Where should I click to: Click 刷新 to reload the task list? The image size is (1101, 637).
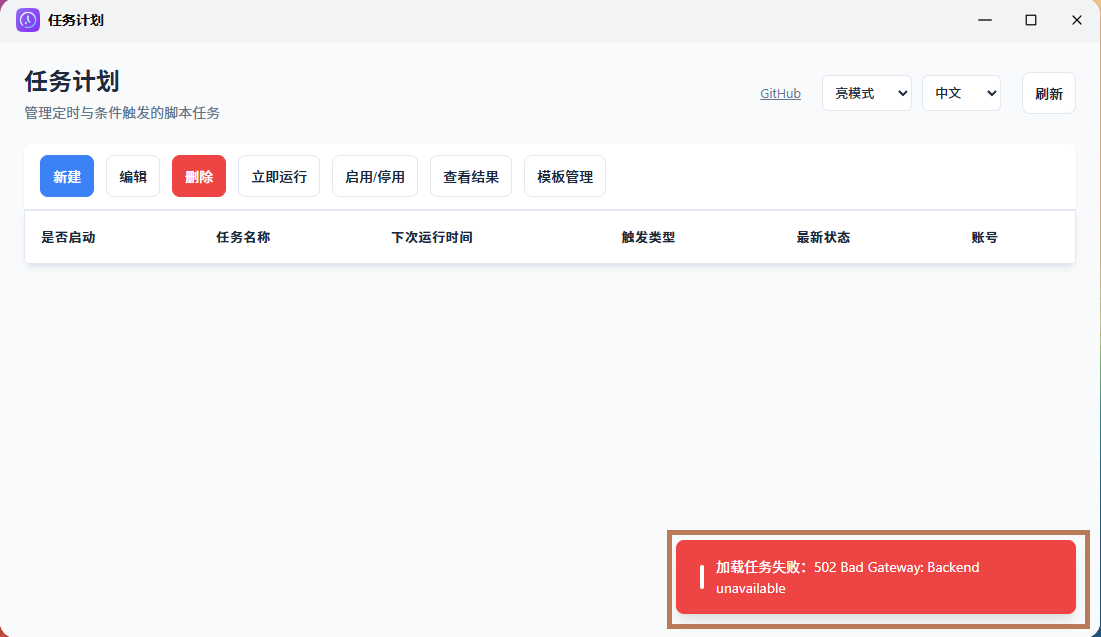pos(1048,92)
